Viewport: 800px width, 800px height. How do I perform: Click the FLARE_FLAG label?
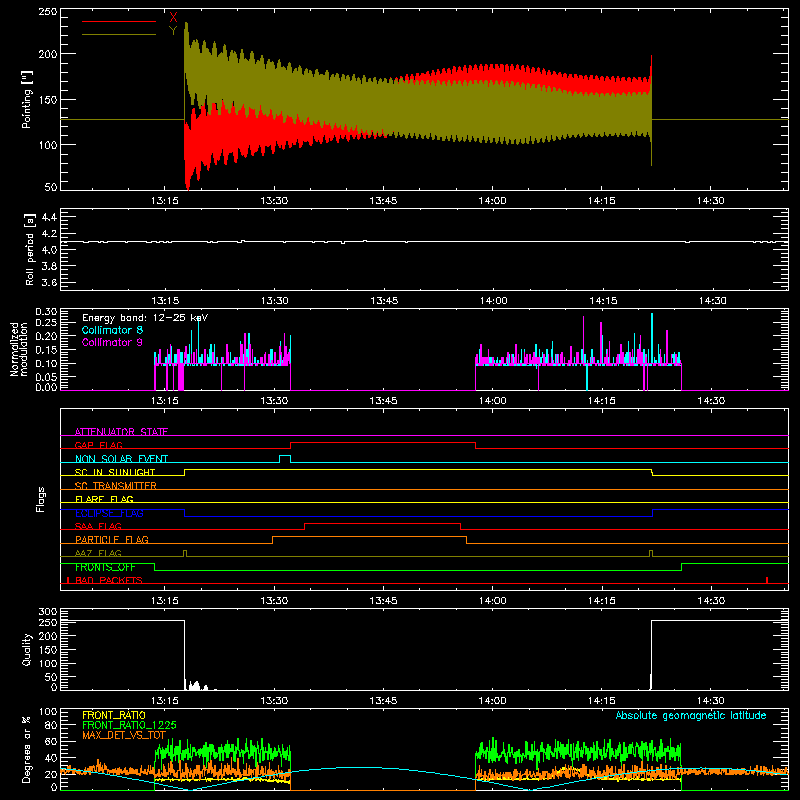[x=104, y=499]
